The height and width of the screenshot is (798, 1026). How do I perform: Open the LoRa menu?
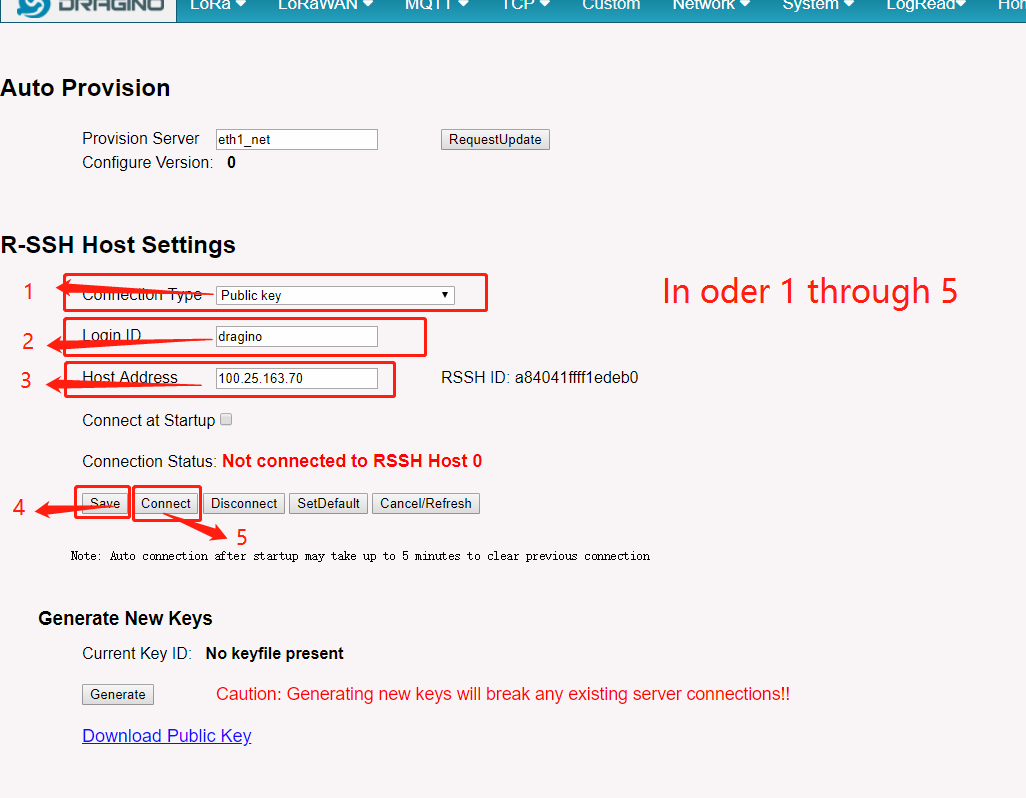(218, 5)
